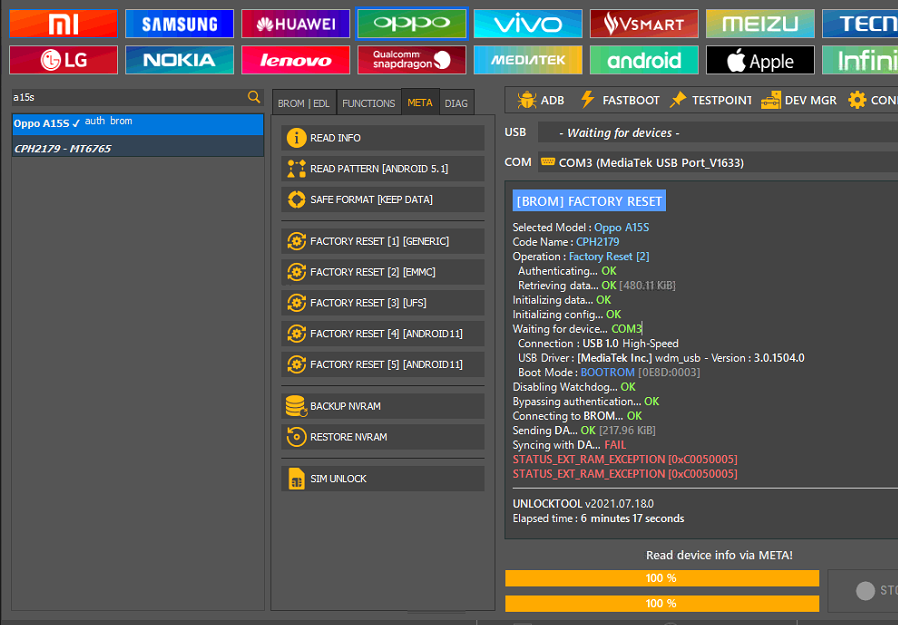Open the USB Waiting for devices dropdown
Screen dimensions: 898x625
(x=718, y=133)
